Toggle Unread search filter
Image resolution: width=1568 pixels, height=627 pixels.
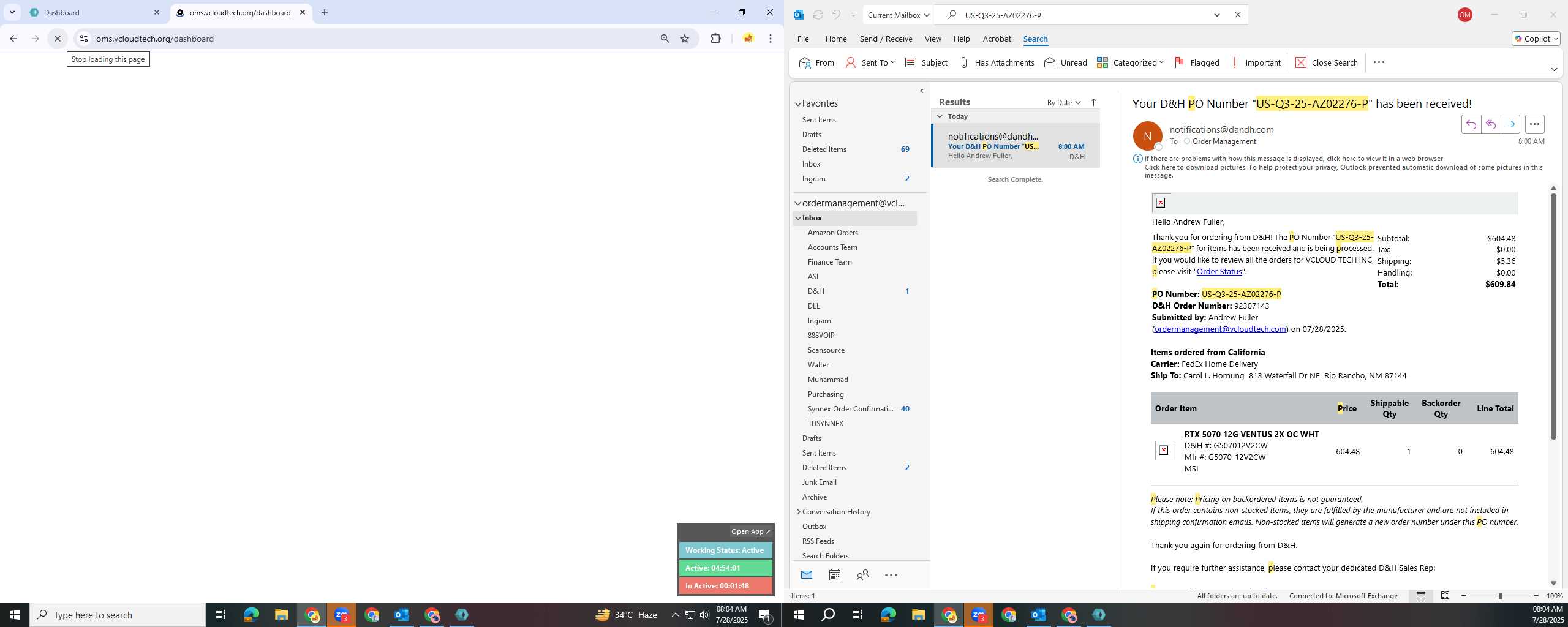pyautogui.click(x=1066, y=62)
